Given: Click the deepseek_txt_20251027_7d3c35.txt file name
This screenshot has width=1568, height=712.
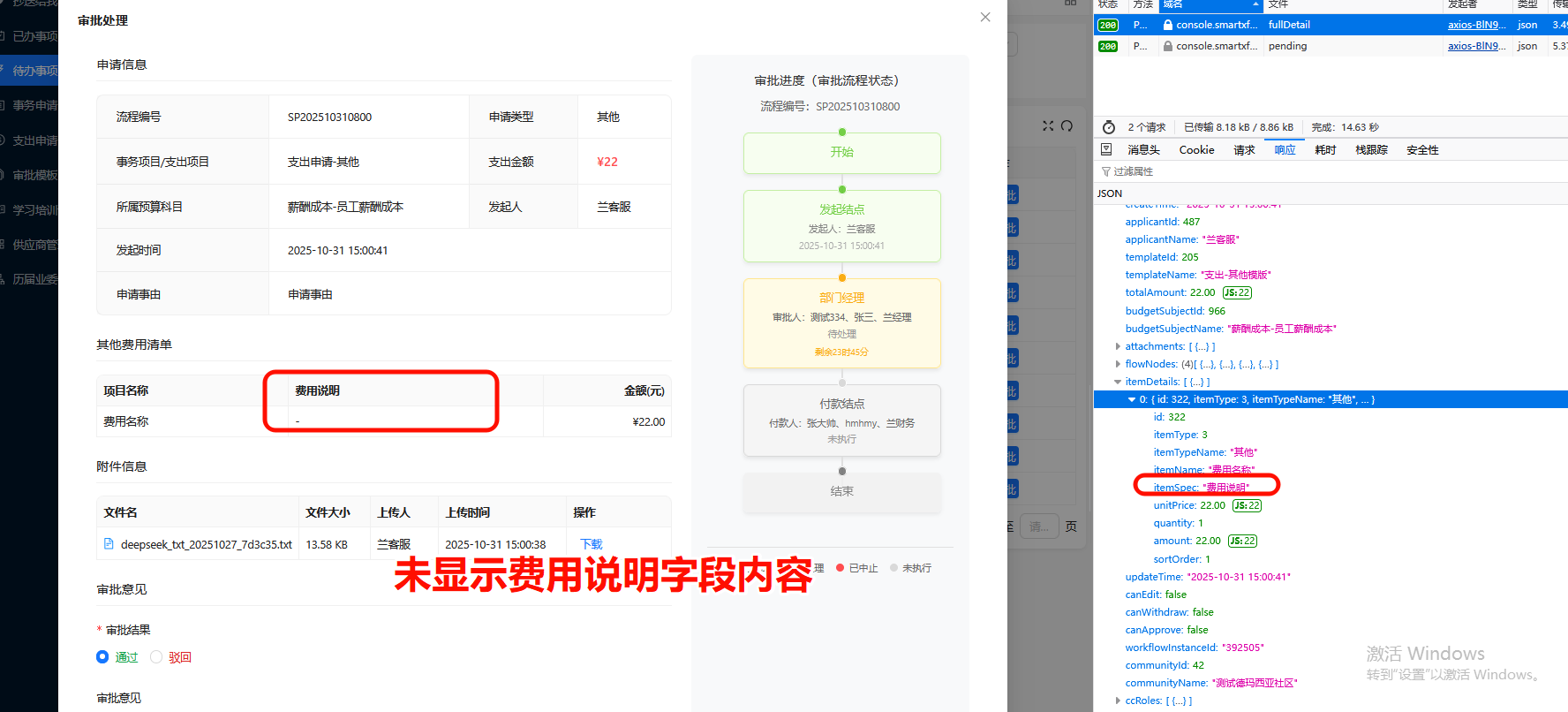Looking at the screenshot, I should point(207,544).
